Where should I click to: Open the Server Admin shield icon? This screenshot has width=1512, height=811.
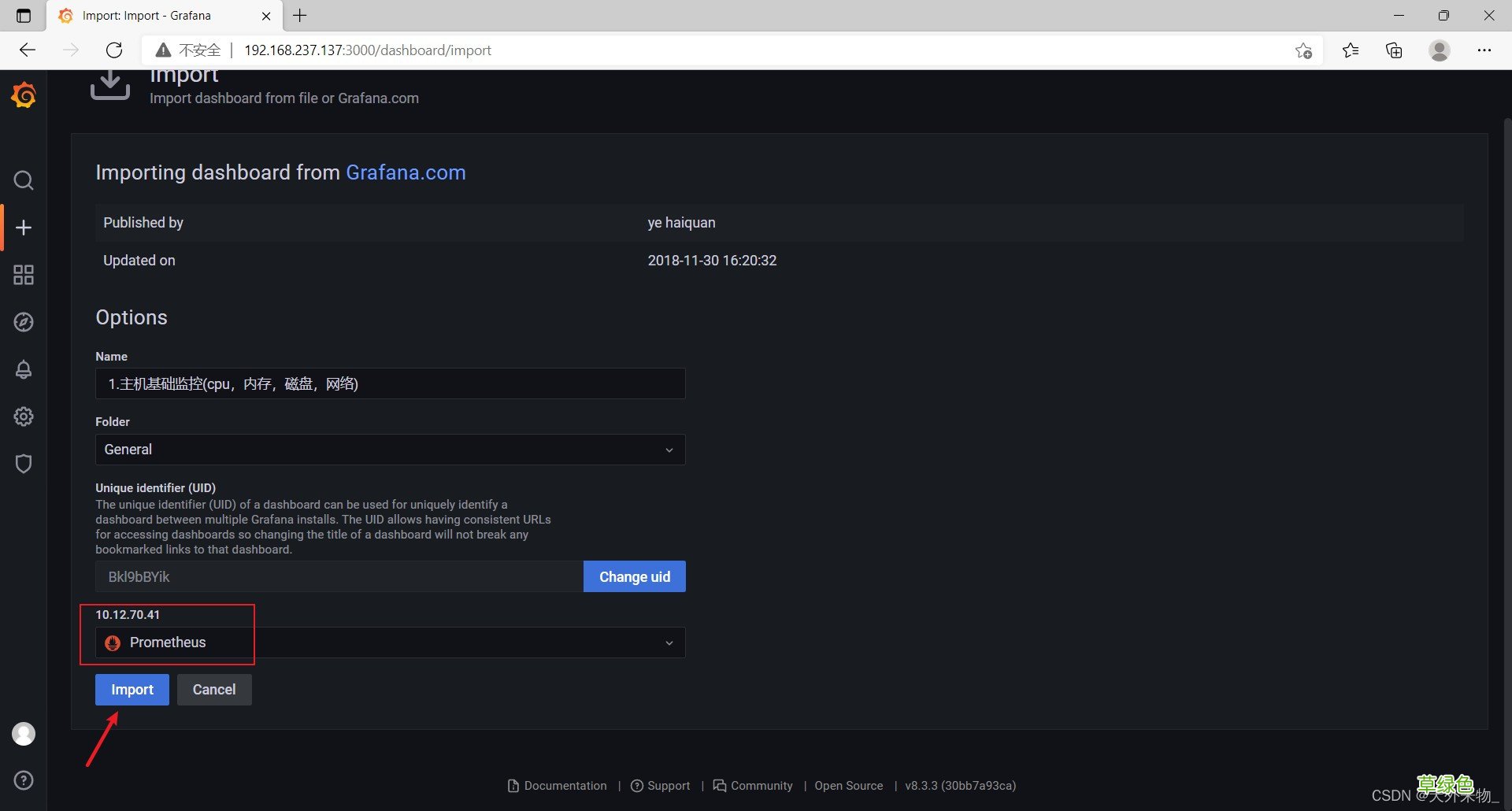(24, 464)
